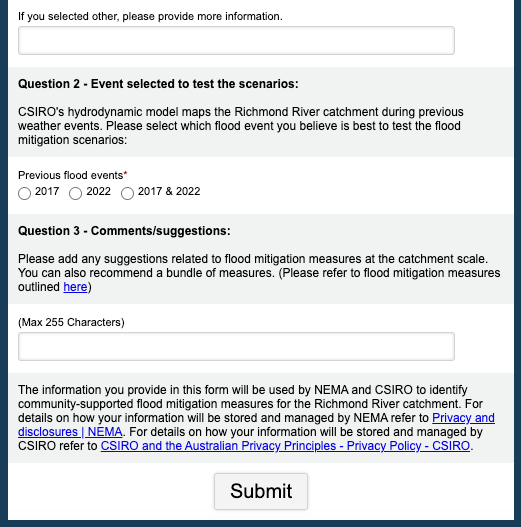Open the CSIRO Privacy Policy link

click(285, 446)
